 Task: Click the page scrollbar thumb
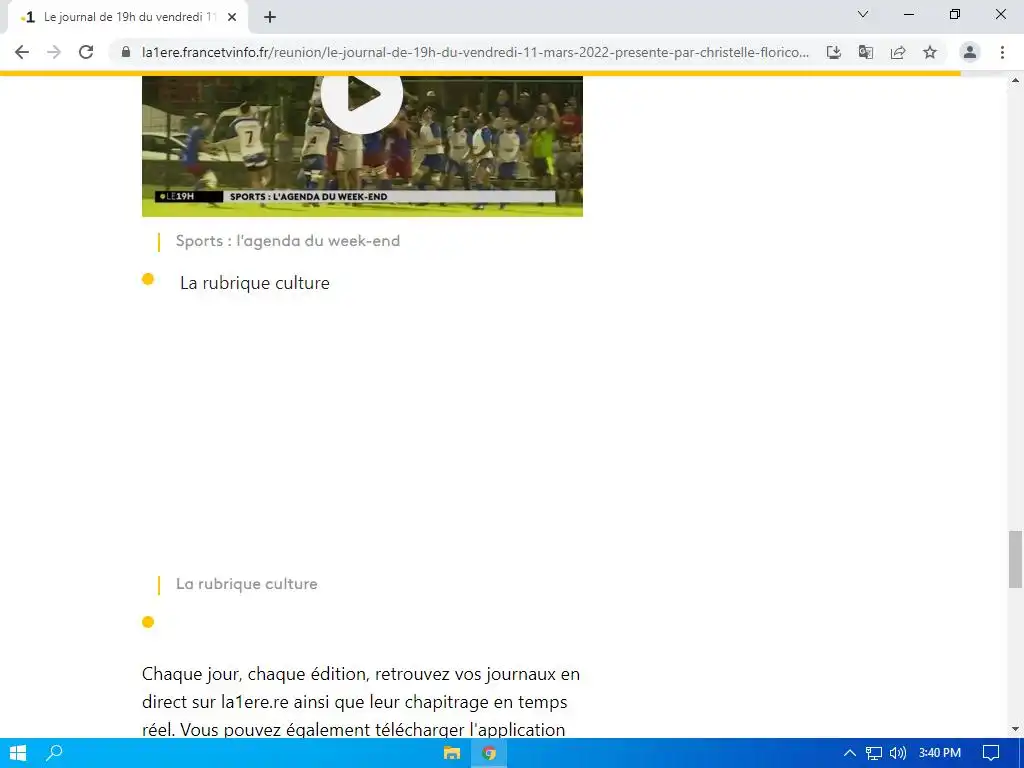tap(1015, 560)
